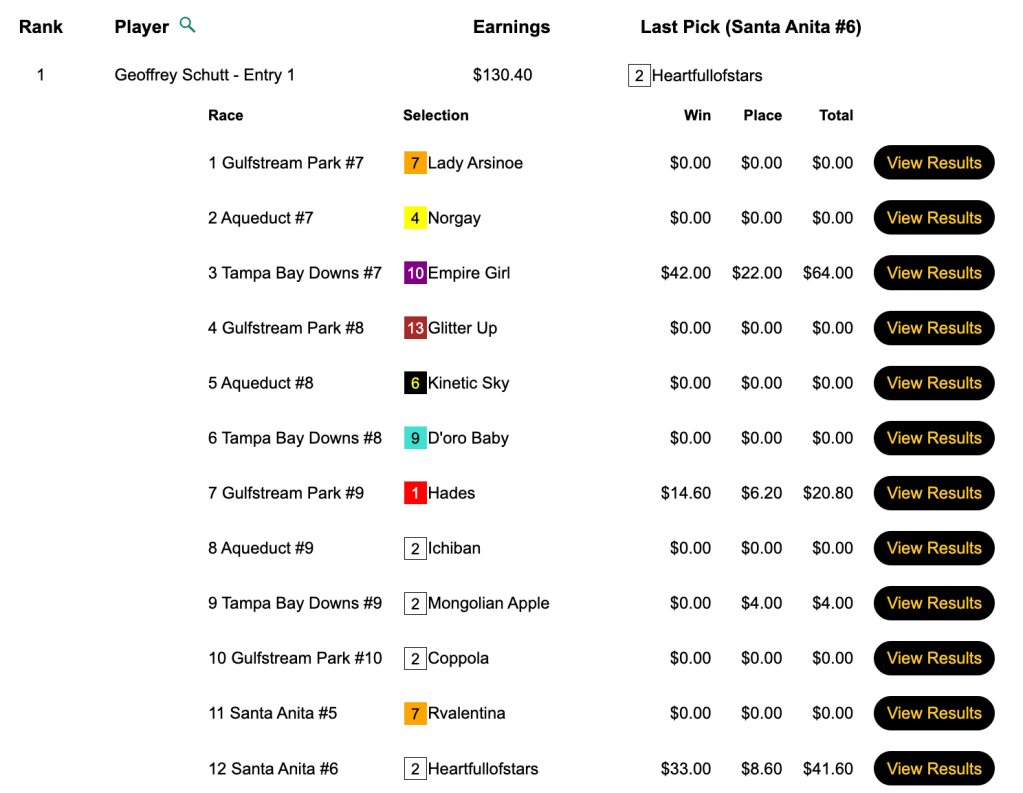Click black number 6 badge for Kinetic Sky

click(x=415, y=383)
